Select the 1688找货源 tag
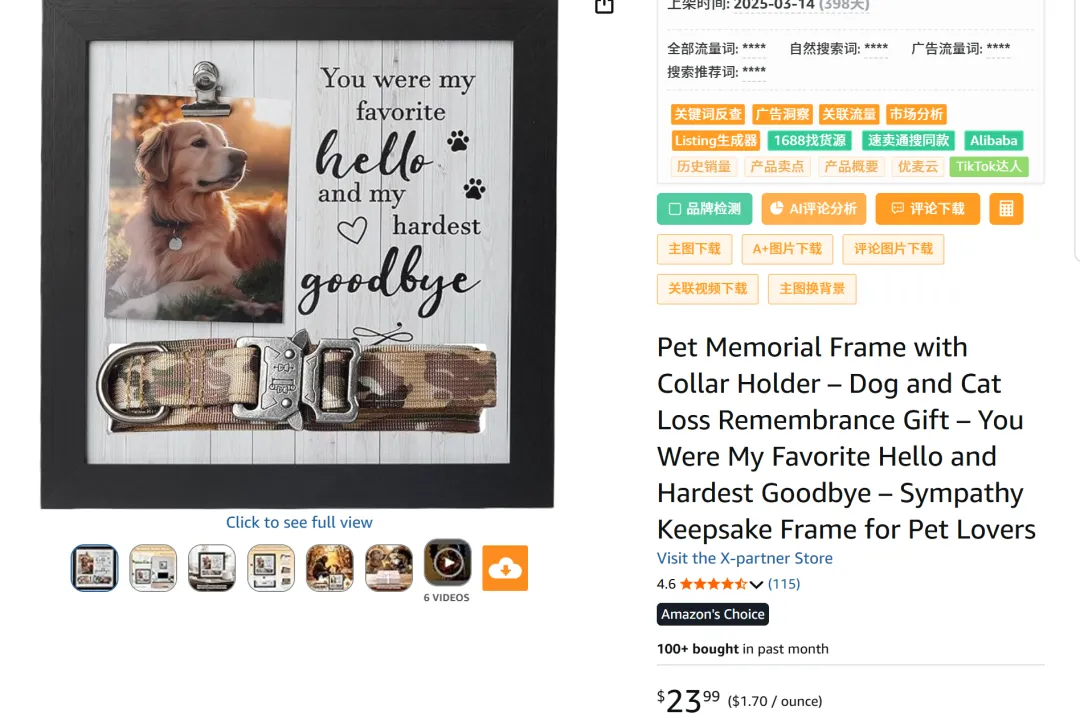The image size is (1080, 715). coord(810,141)
